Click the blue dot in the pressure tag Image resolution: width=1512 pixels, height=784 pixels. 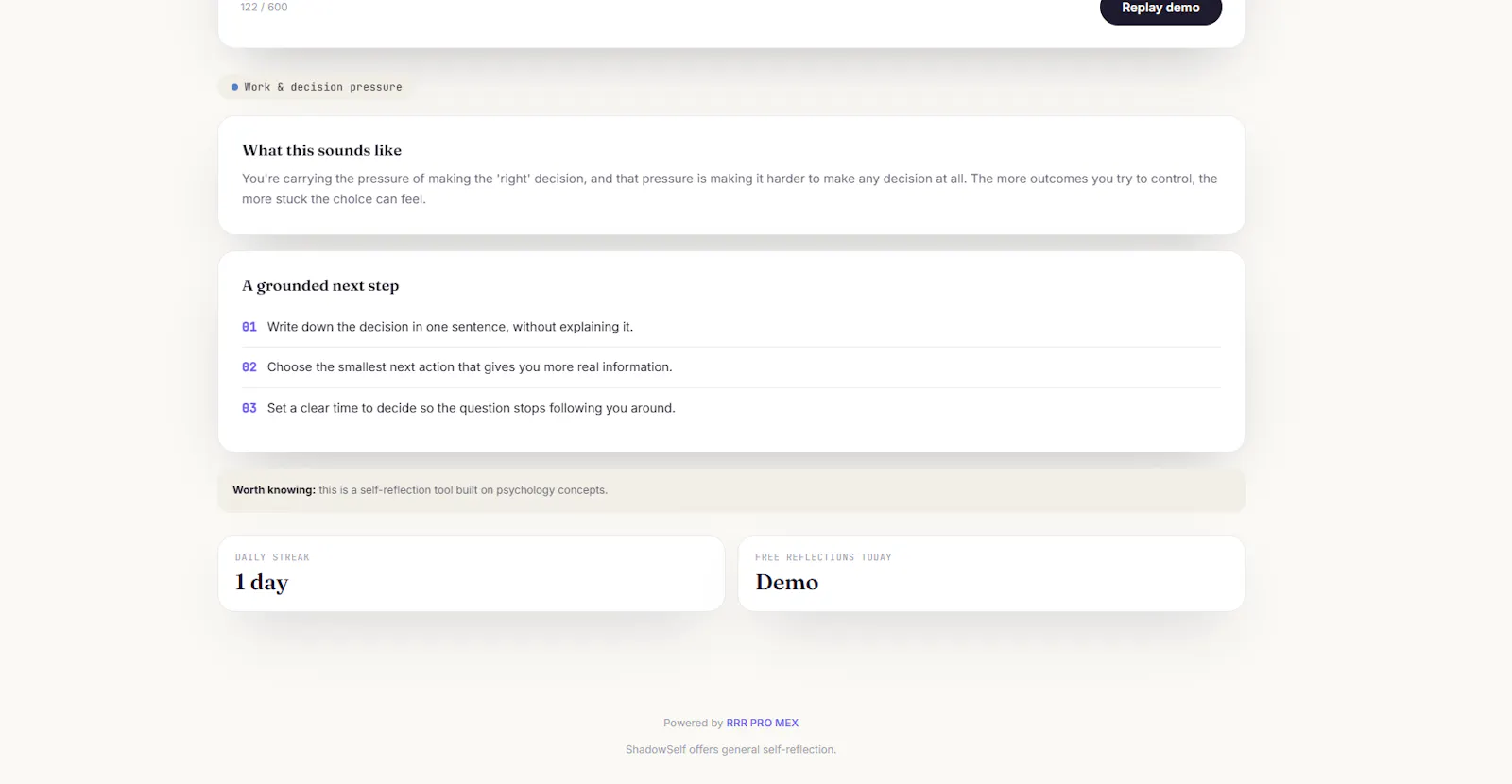click(234, 87)
